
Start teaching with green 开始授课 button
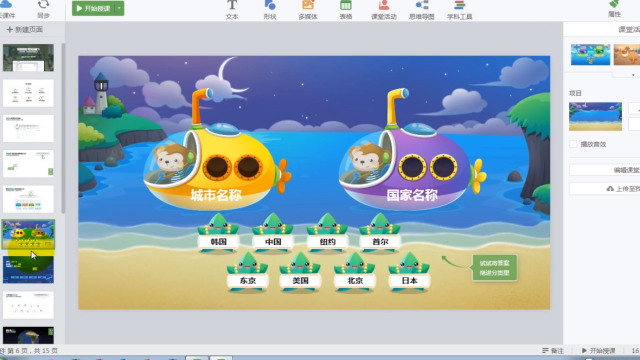(x=93, y=8)
